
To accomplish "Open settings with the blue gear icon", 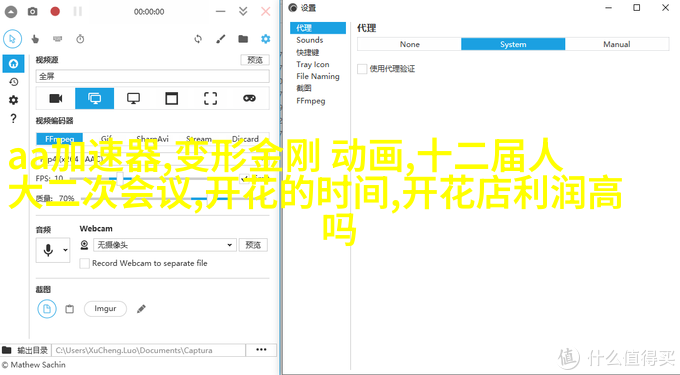I will (x=265, y=39).
